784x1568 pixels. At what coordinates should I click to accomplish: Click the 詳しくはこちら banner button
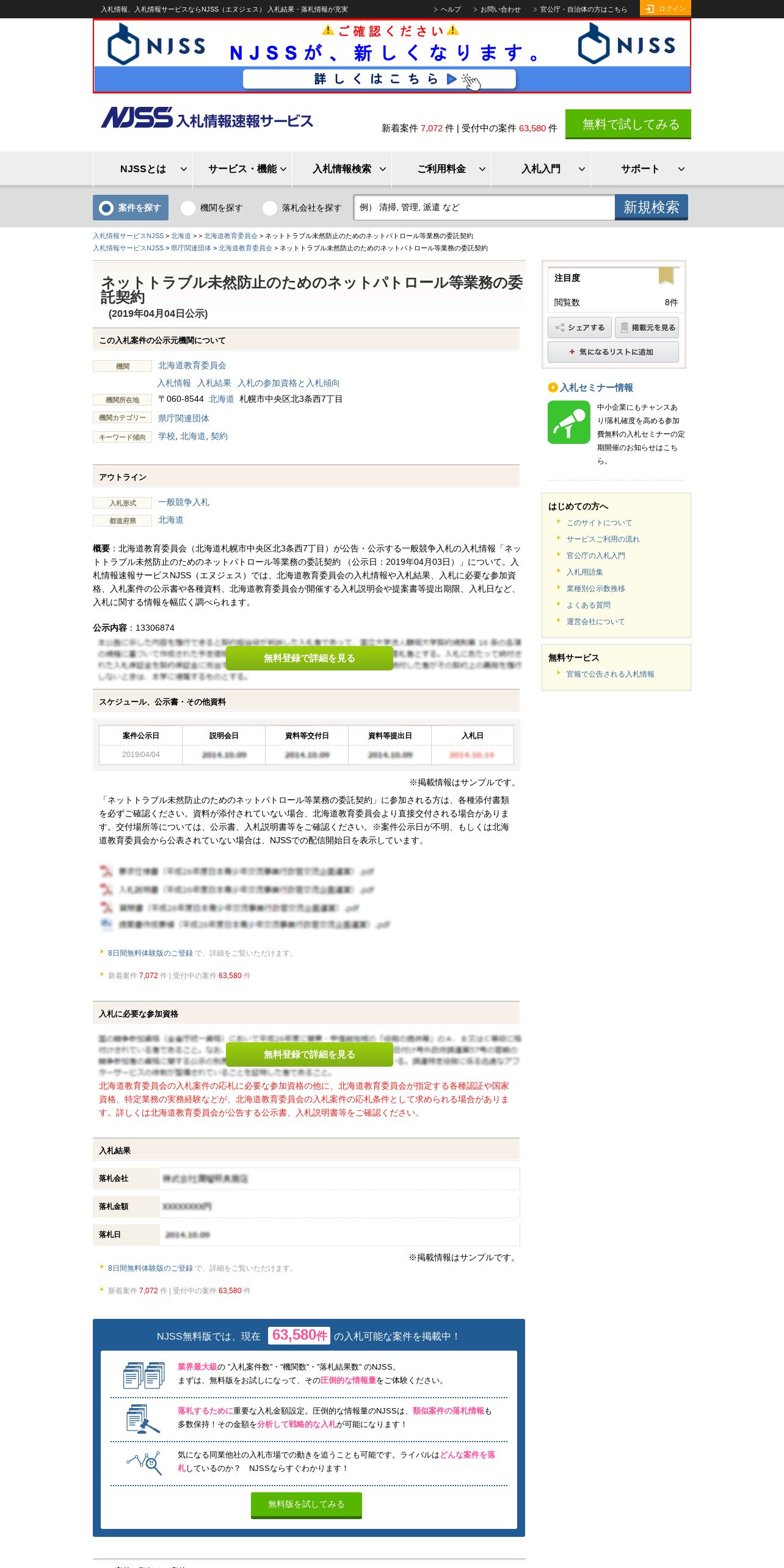click(x=379, y=79)
